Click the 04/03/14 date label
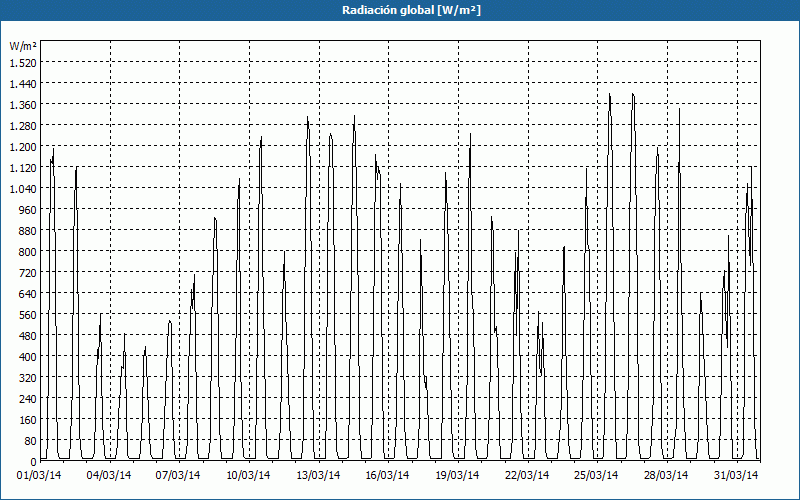The image size is (800, 500). pos(109,475)
